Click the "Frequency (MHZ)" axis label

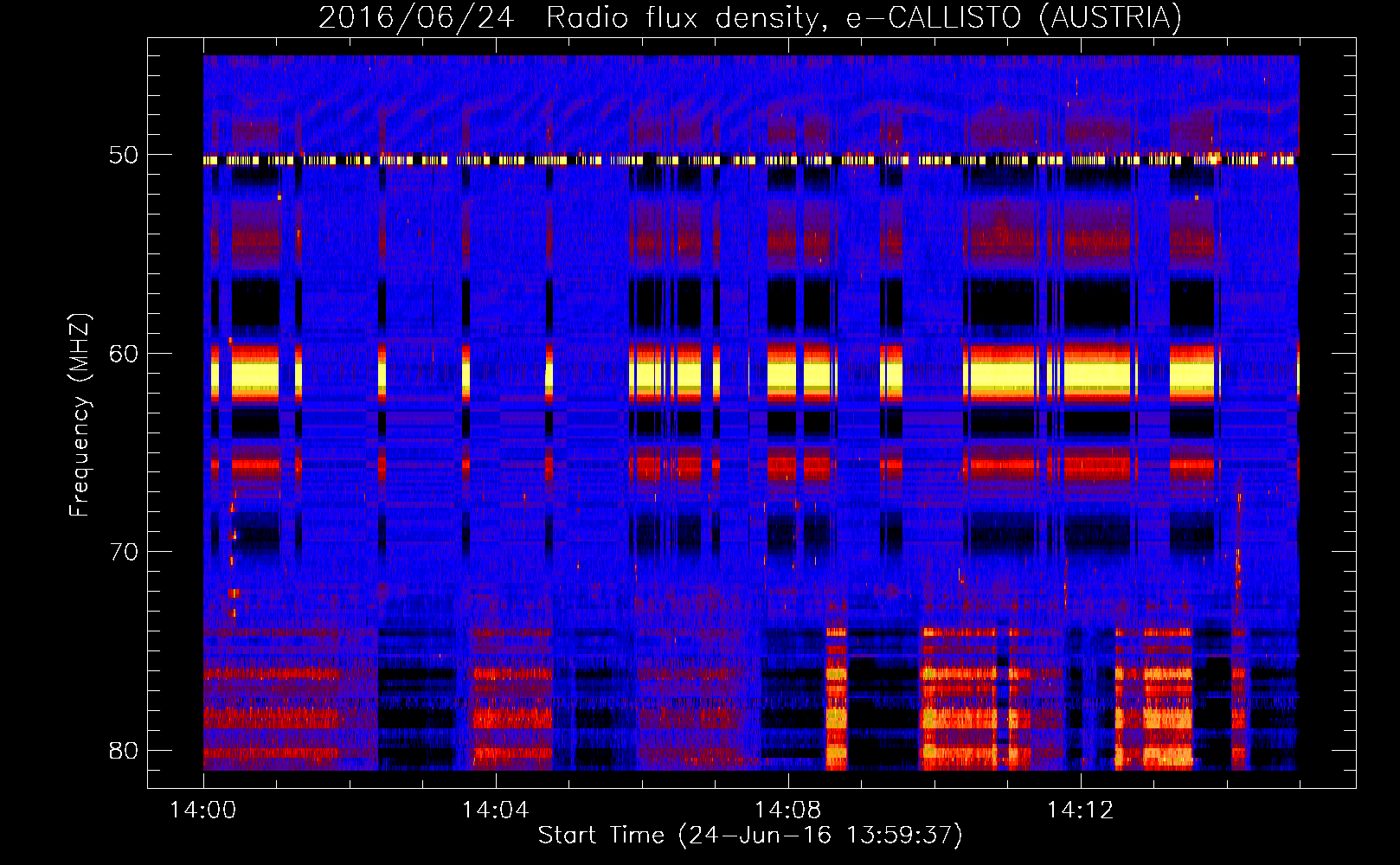tap(80, 415)
